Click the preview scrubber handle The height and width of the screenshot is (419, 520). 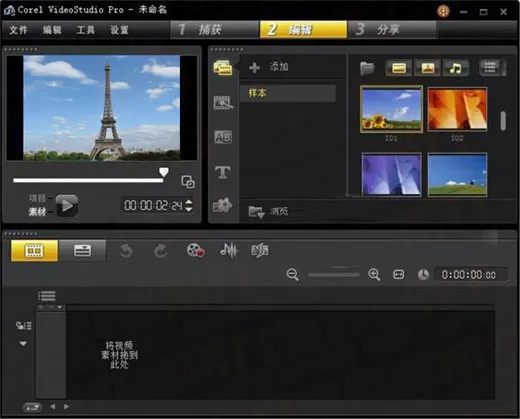164,172
